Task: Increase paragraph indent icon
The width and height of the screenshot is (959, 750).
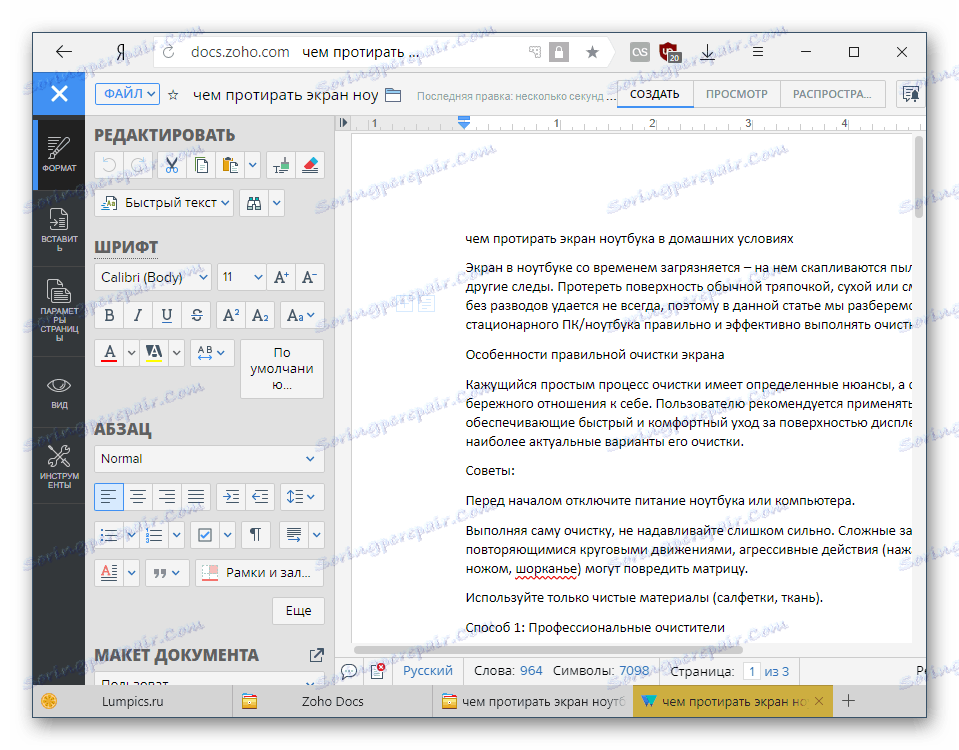Action: point(231,497)
